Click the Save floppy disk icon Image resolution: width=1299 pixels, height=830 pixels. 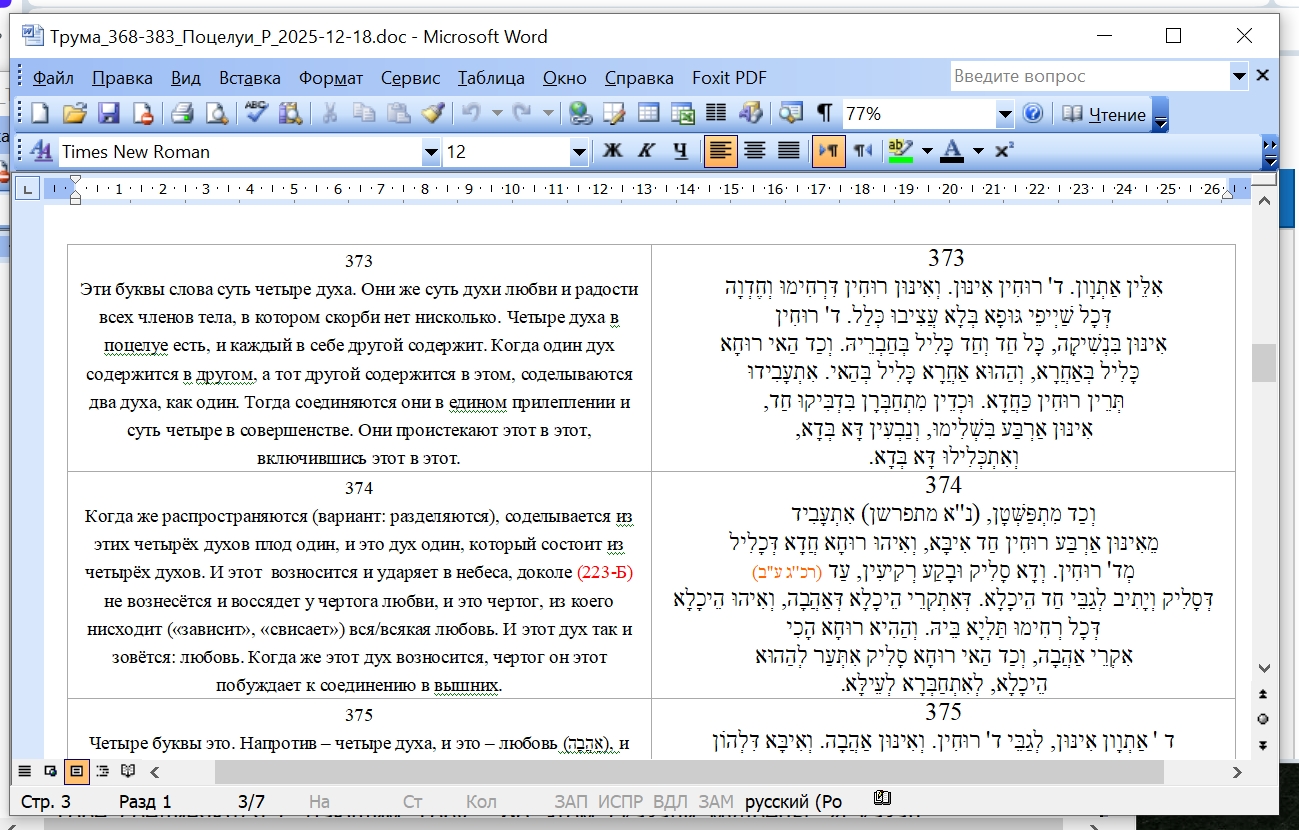click(x=108, y=114)
